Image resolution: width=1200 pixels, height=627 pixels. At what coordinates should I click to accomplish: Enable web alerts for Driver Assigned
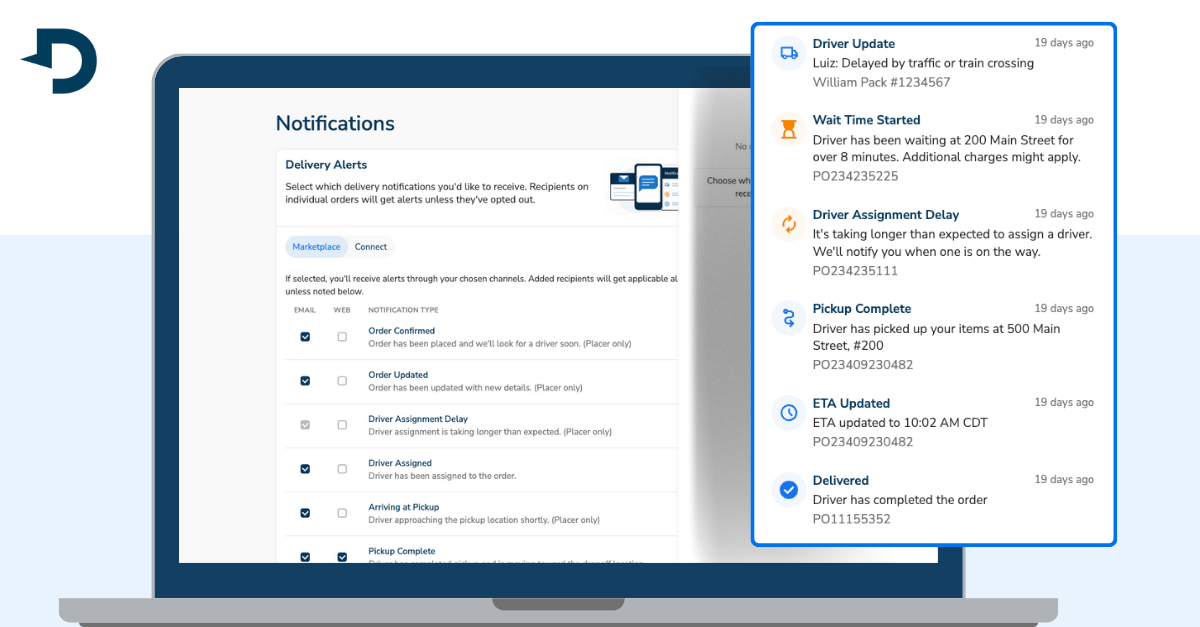pyautogui.click(x=342, y=469)
